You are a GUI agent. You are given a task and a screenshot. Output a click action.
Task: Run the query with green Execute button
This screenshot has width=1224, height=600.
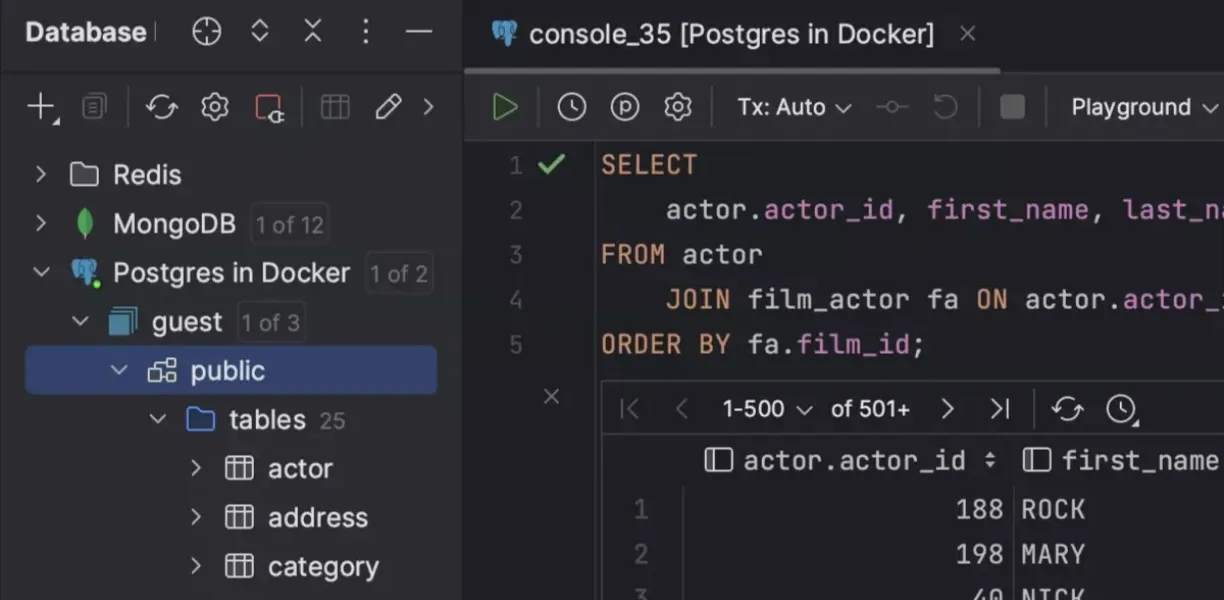(x=505, y=107)
